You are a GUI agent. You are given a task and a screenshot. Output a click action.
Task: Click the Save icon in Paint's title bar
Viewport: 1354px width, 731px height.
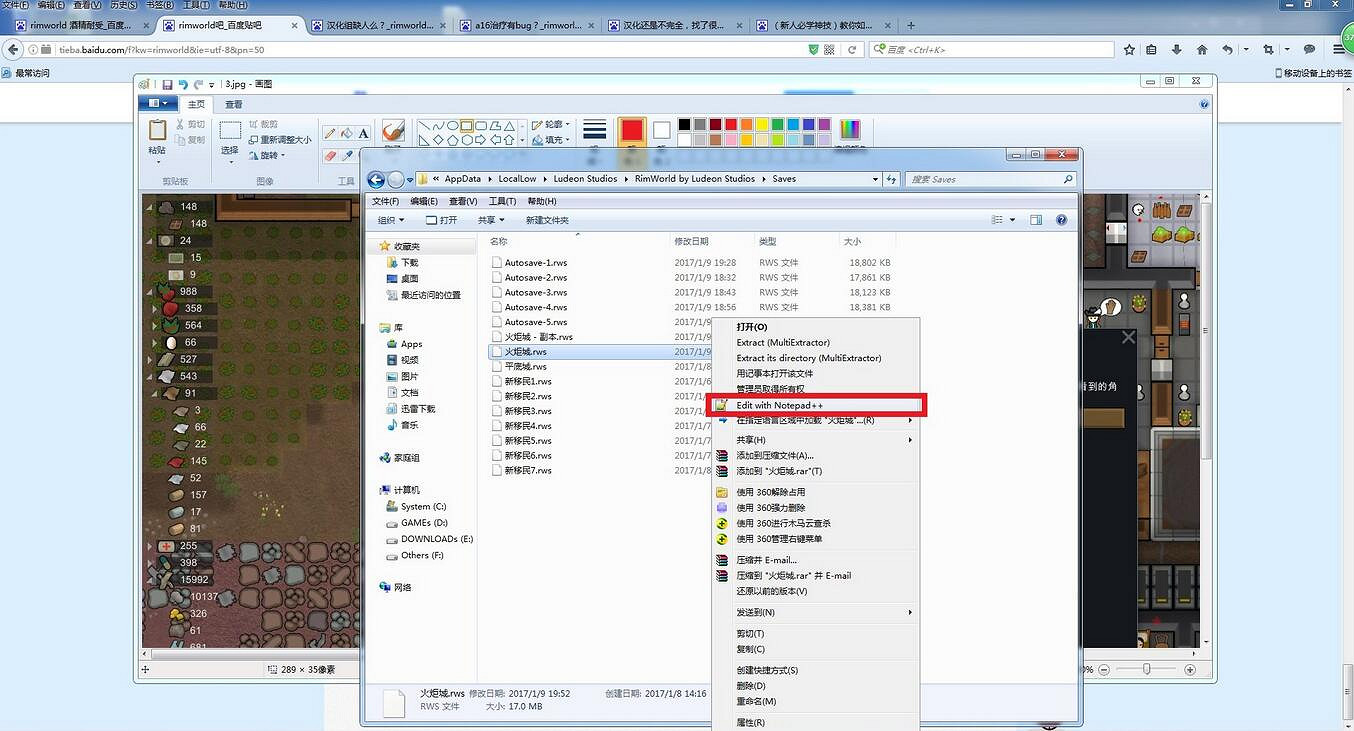167,85
